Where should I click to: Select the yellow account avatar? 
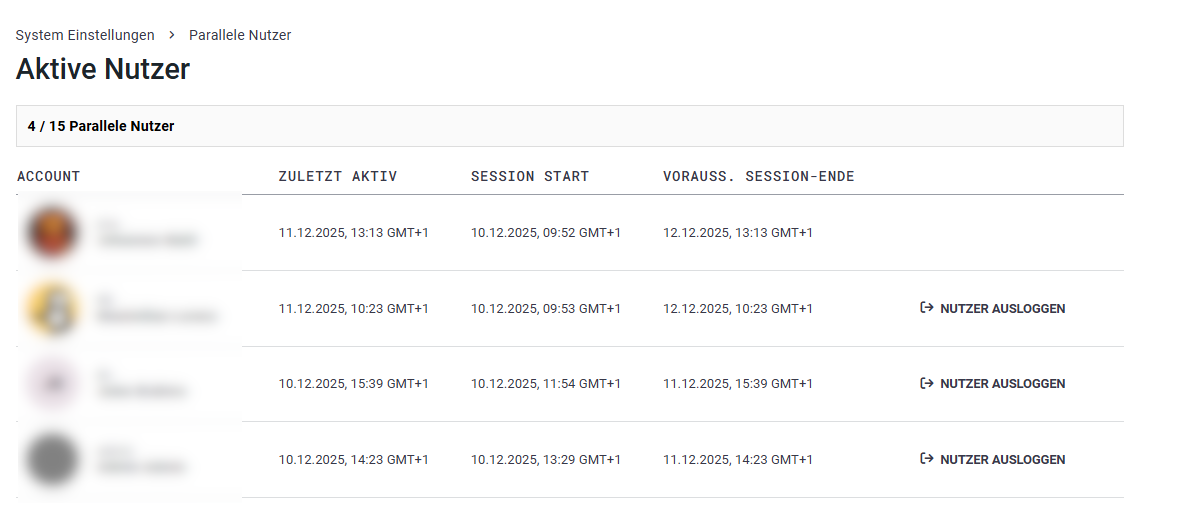tap(51, 308)
